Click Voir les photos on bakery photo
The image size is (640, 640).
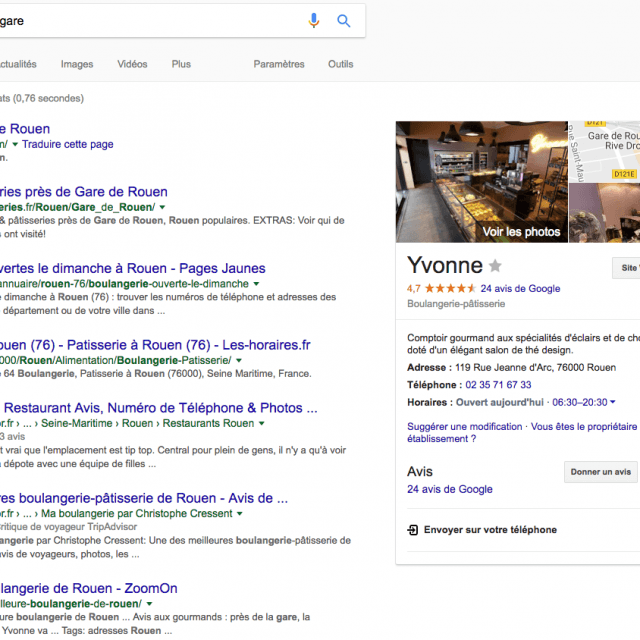pyautogui.click(x=521, y=232)
